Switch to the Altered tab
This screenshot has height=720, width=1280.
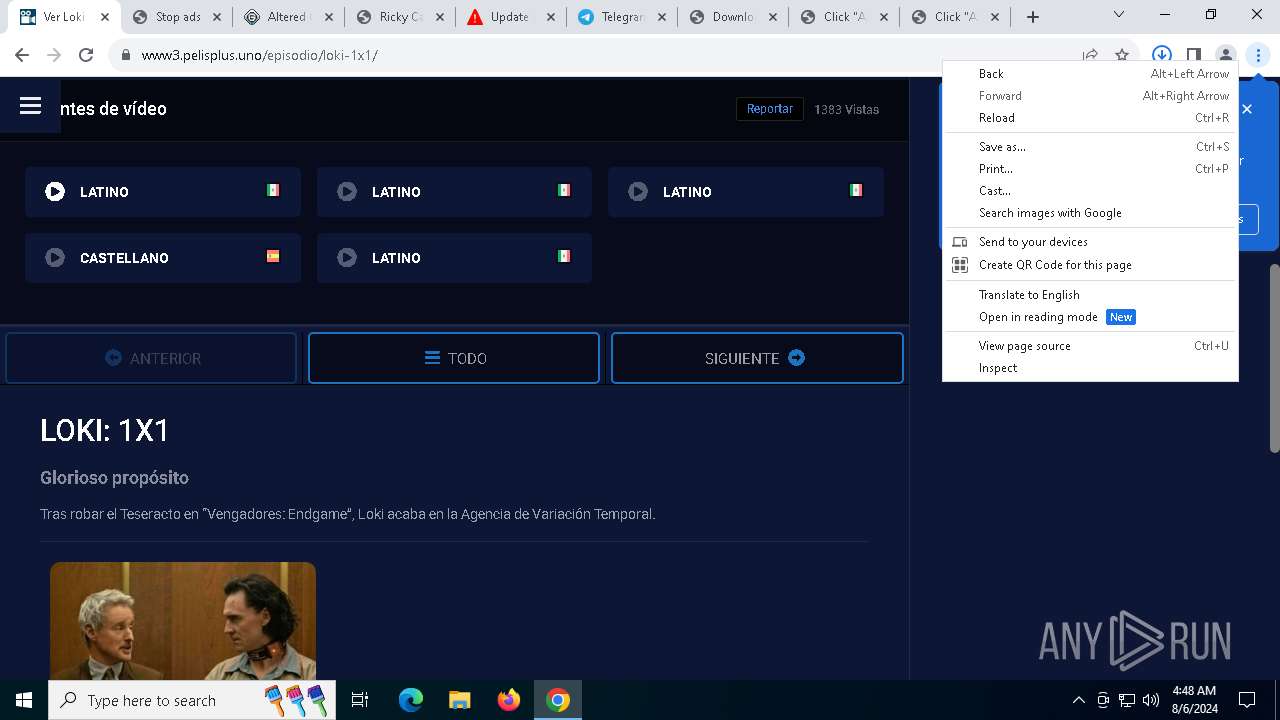[x=288, y=17]
